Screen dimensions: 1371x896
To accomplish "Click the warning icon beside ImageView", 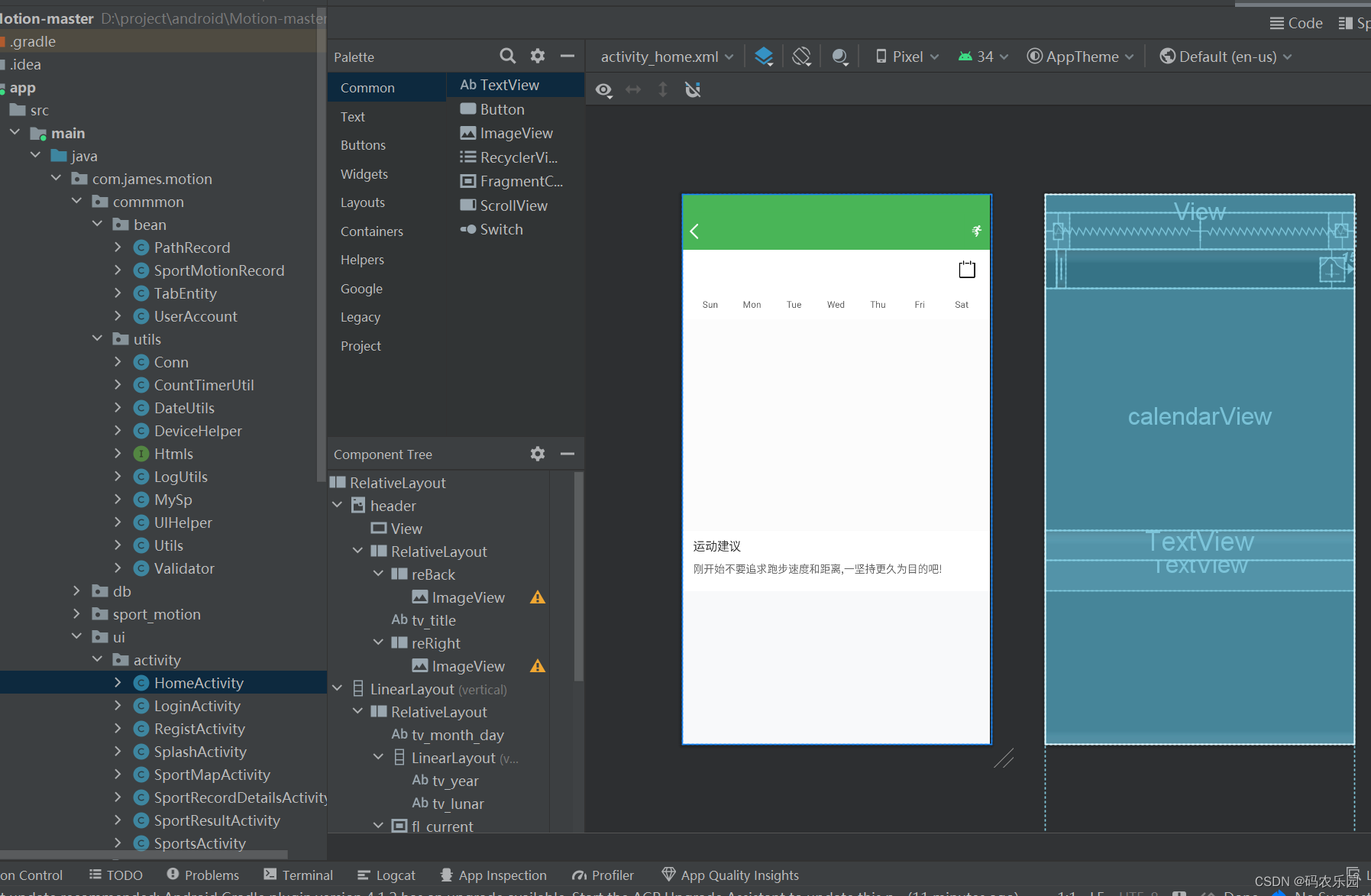I will 537,597.
